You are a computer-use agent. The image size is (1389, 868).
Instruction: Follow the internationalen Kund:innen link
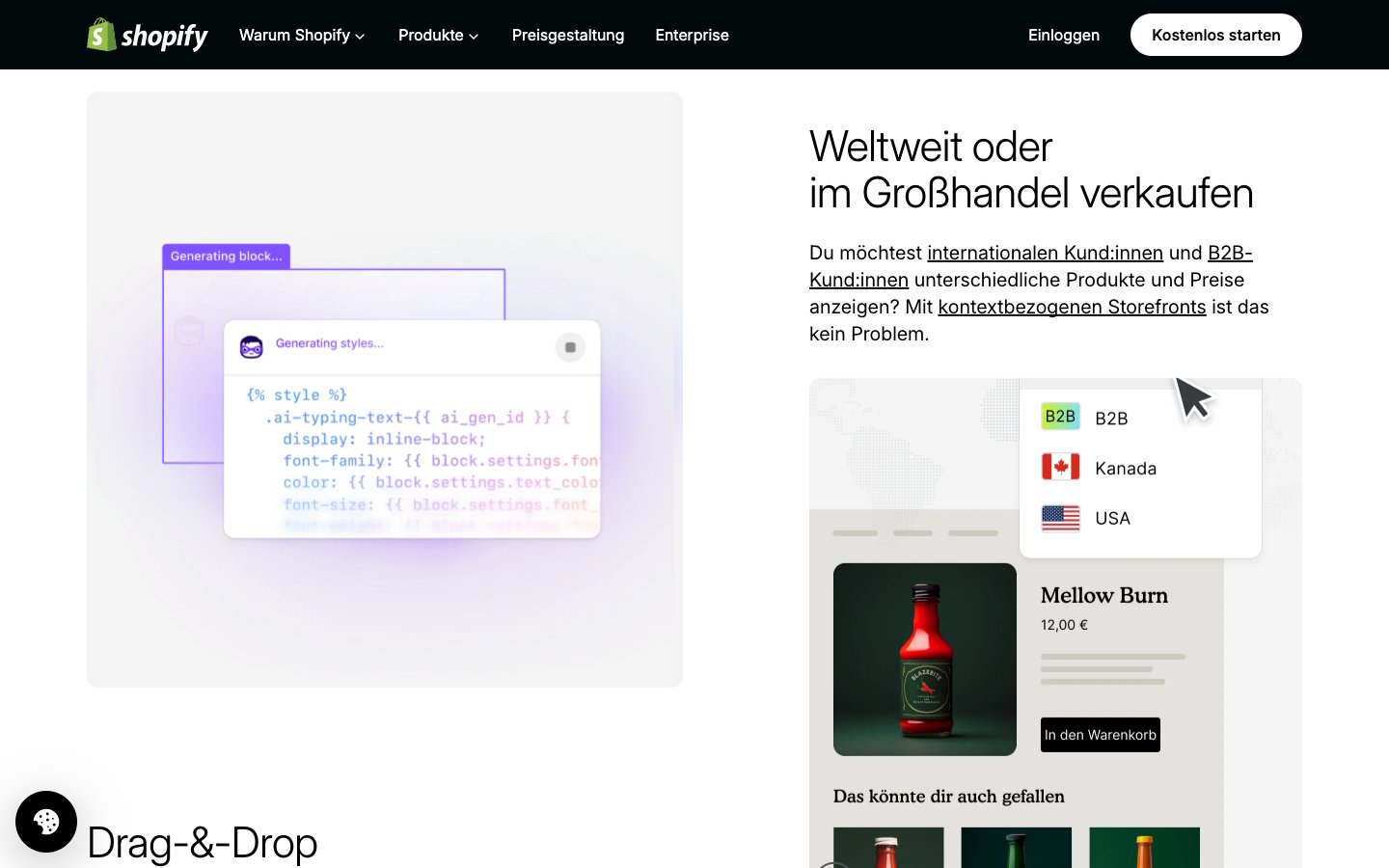point(1045,253)
